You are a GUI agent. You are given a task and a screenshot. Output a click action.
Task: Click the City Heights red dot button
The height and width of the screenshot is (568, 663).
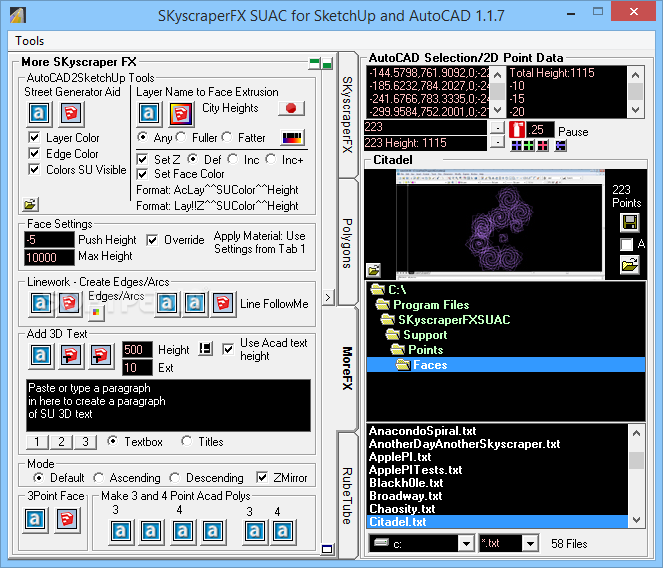tap(291, 108)
